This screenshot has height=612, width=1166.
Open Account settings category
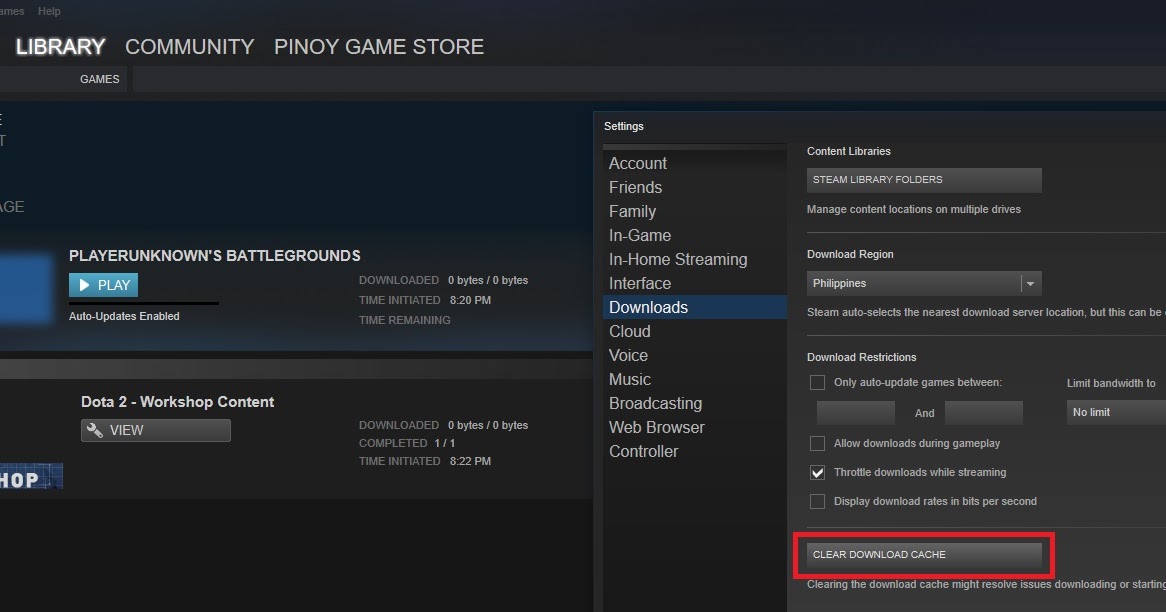[695, 163]
